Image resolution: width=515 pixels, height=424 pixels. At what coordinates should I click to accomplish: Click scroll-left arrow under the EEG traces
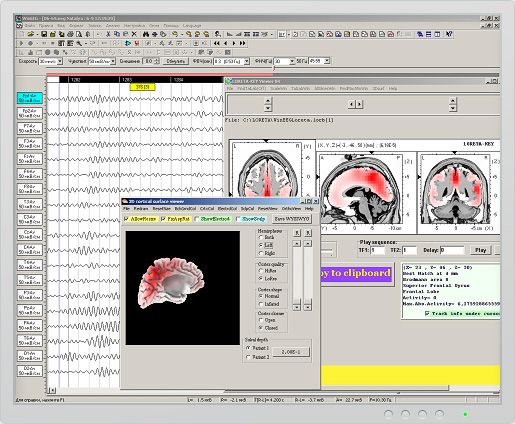(x=52, y=390)
